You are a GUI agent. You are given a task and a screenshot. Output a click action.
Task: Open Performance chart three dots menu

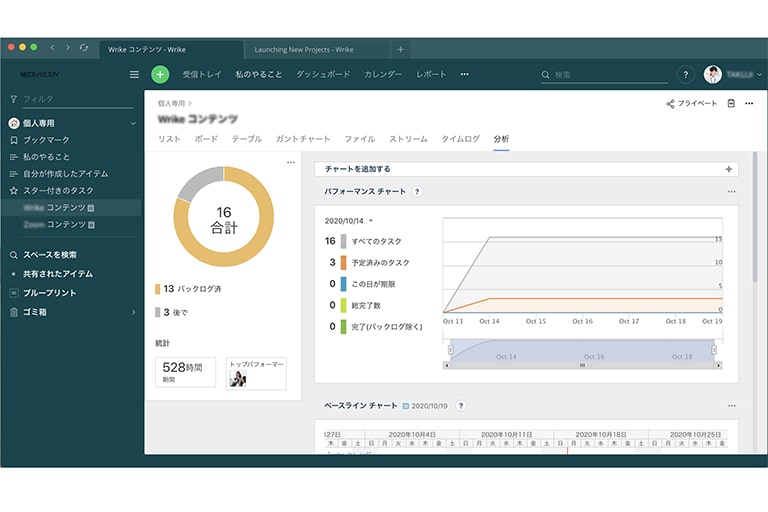click(731, 192)
